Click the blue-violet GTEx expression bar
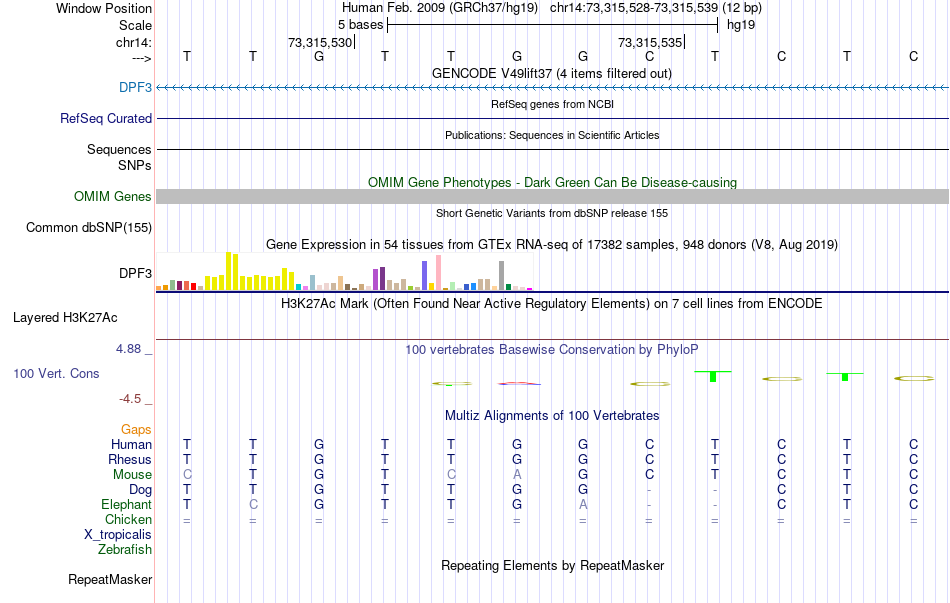The width and height of the screenshot is (950, 603). [425, 276]
